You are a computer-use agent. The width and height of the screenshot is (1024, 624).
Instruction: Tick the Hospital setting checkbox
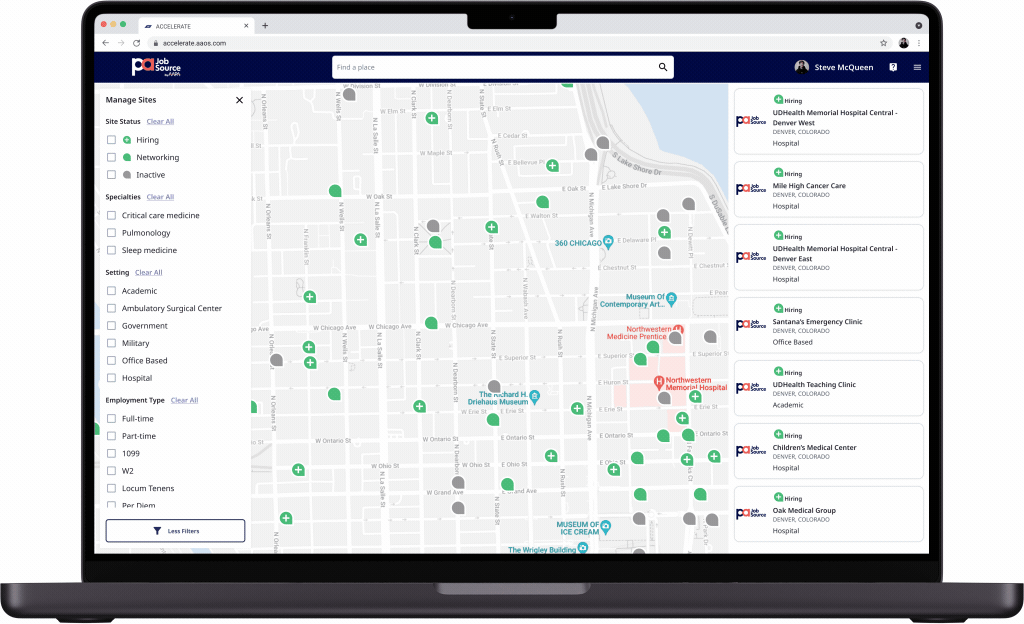click(111, 378)
